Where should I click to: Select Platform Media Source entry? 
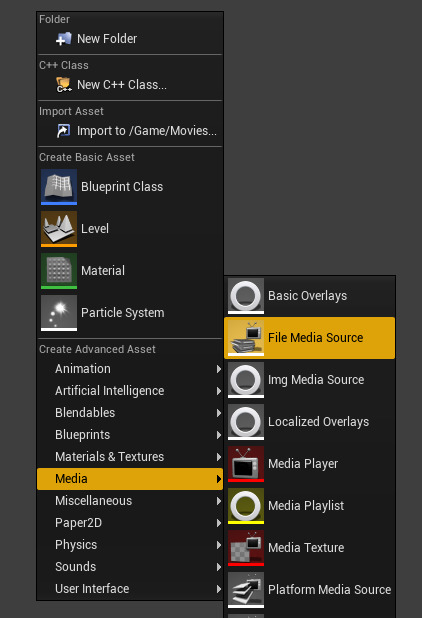(x=310, y=590)
